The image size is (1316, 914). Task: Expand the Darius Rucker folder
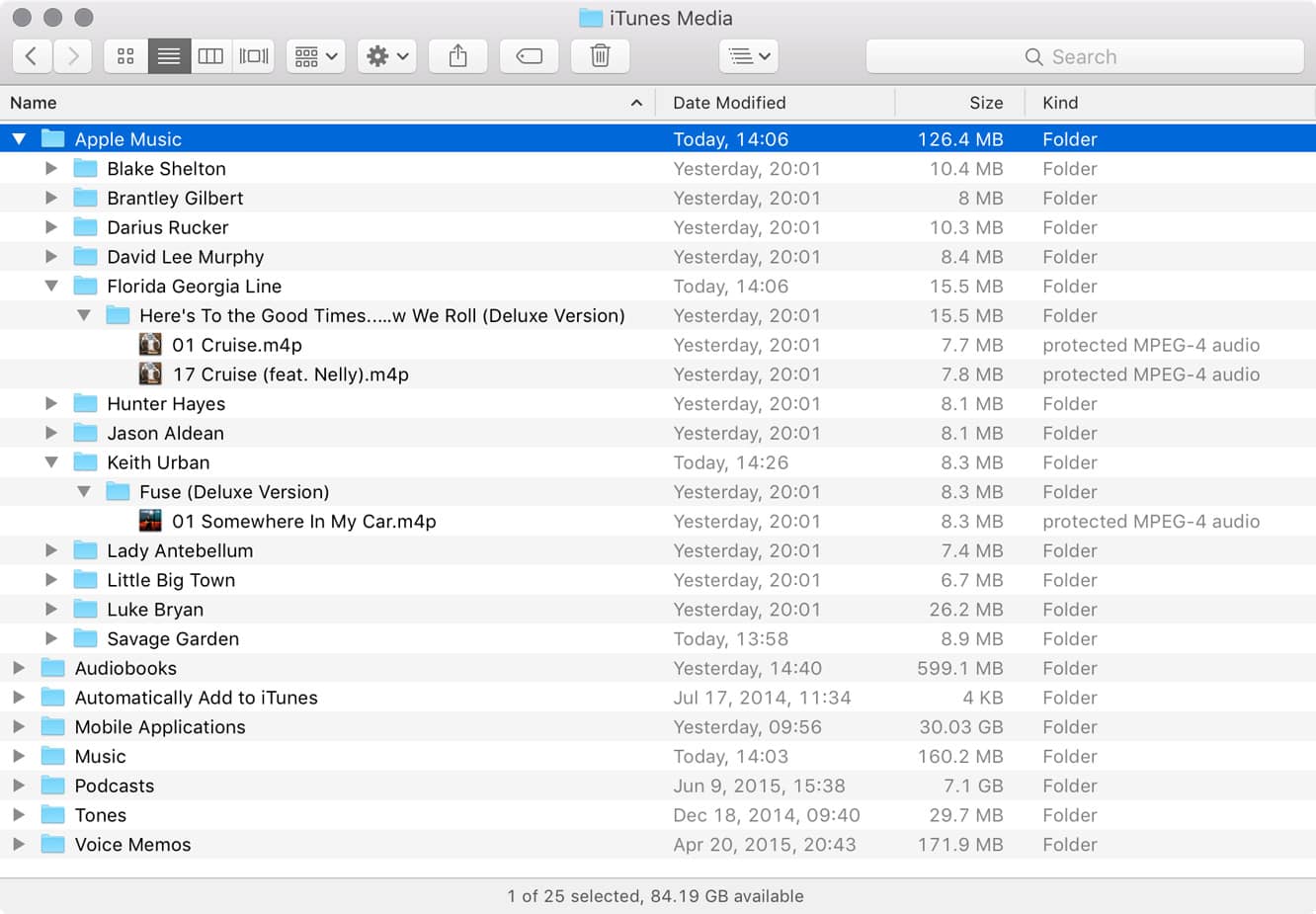[x=51, y=227]
